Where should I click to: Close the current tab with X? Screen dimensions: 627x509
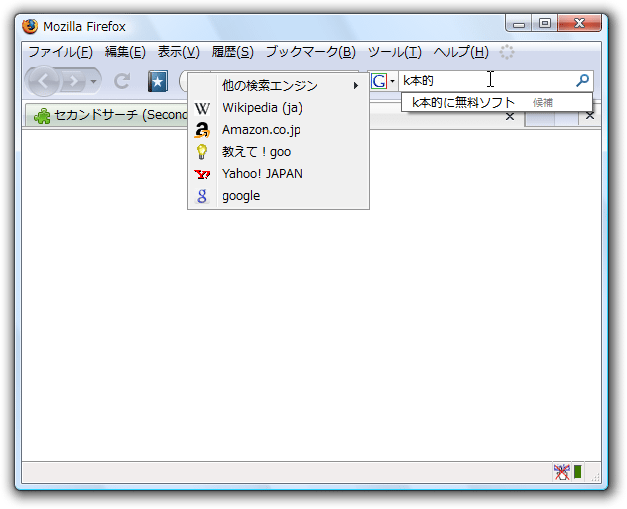(510, 117)
